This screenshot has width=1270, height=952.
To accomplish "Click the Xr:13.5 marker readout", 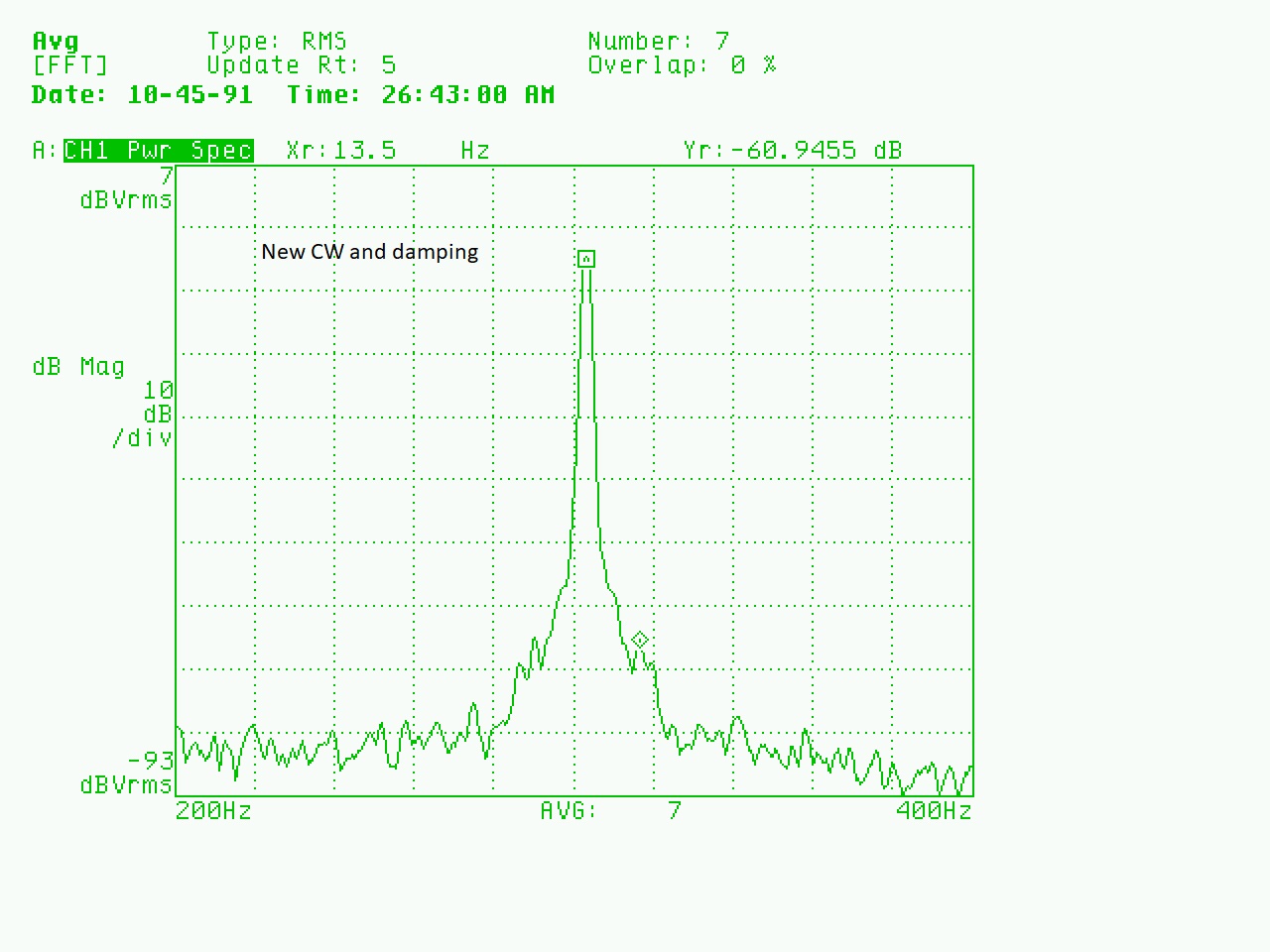I will tap(341, 151).
